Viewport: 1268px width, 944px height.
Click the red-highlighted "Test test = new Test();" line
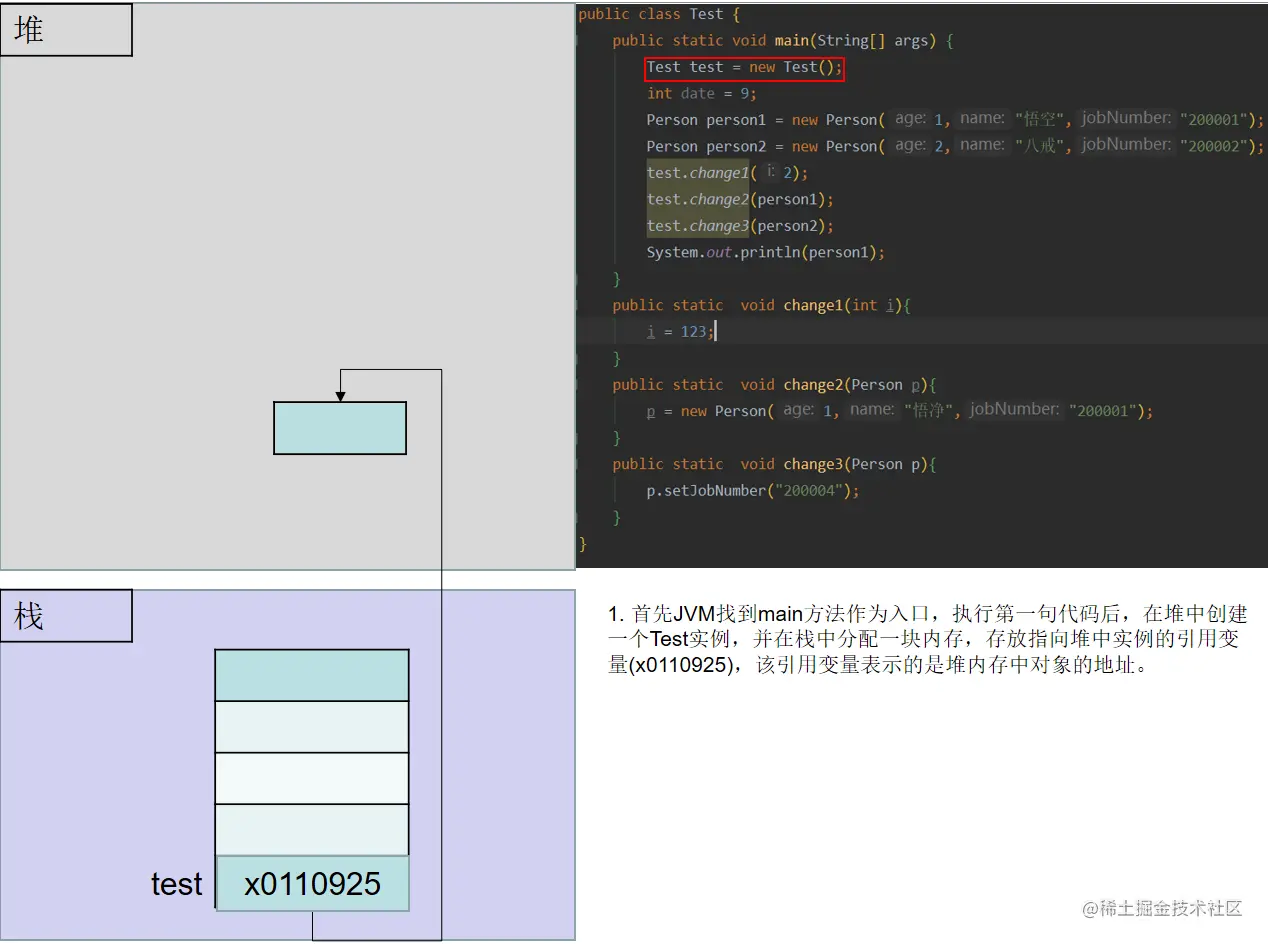pyautogui.click(x=744, y=67)
